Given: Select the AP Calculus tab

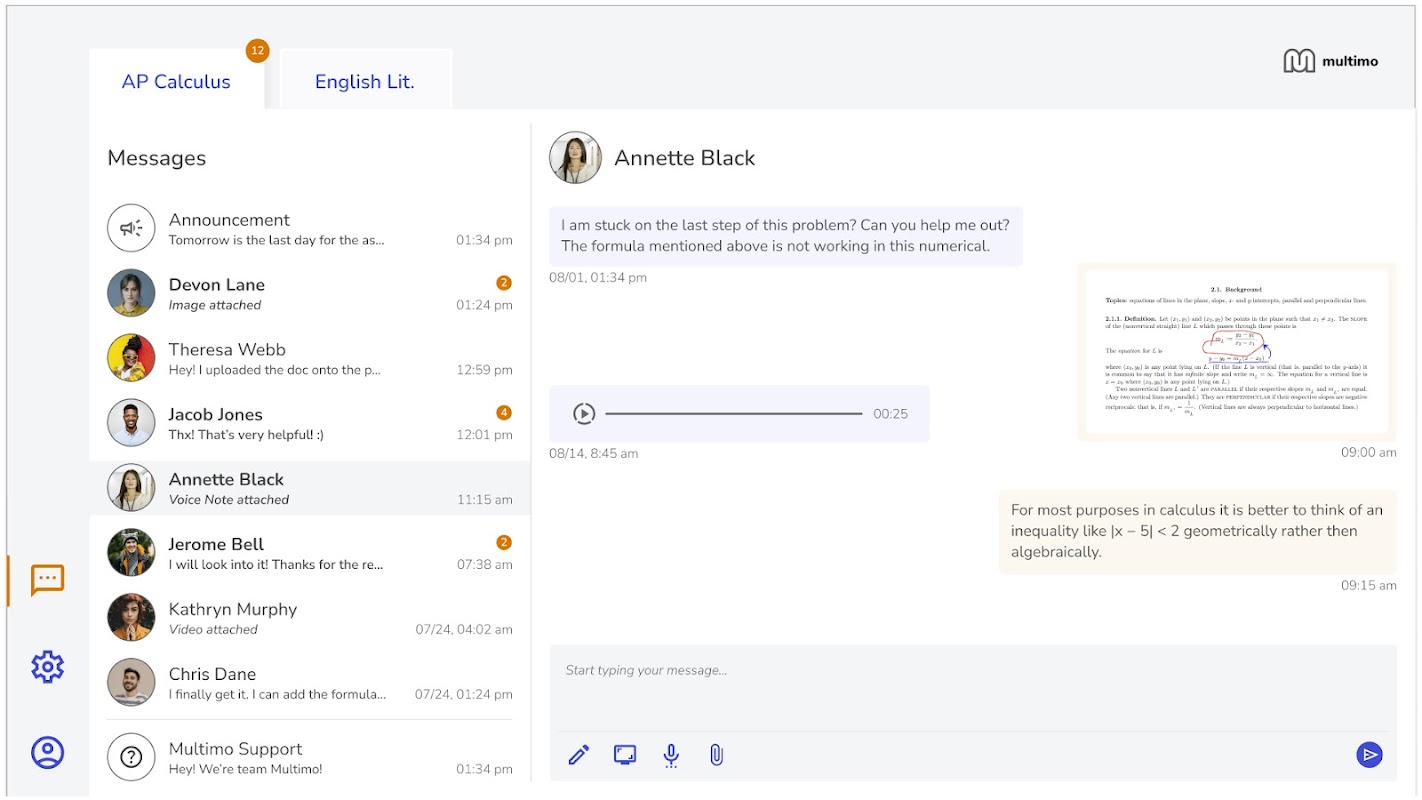Looking at the screenshot, I should pos(176,82).
